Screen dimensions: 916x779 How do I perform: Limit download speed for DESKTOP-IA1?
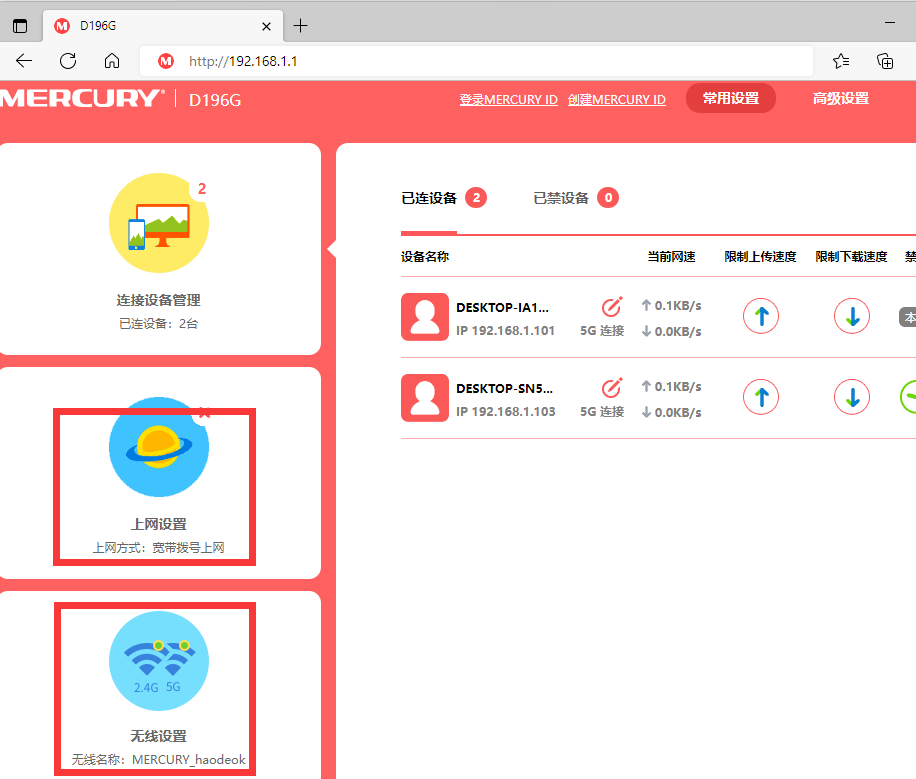(852, 316)
